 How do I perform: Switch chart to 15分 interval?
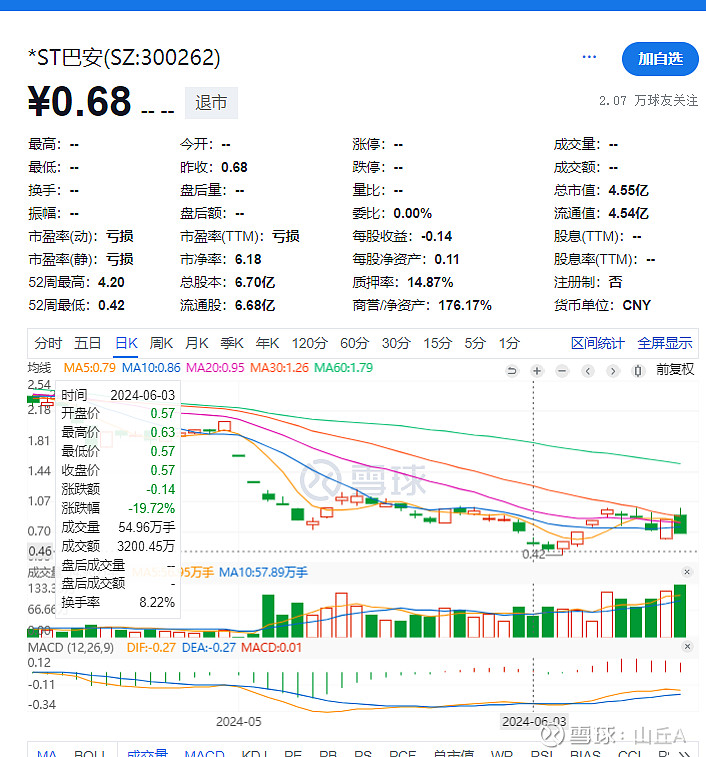[x=438, y=343]
